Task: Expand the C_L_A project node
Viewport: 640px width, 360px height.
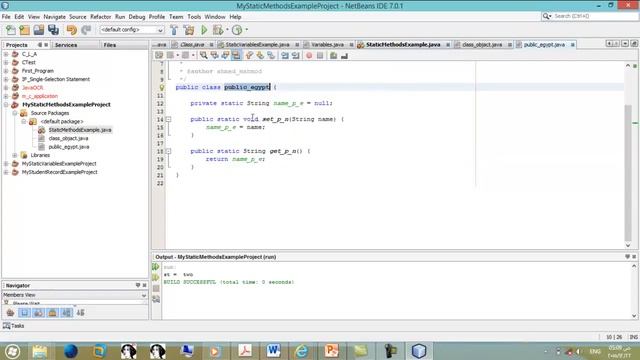Action: [x=6, y=54]
